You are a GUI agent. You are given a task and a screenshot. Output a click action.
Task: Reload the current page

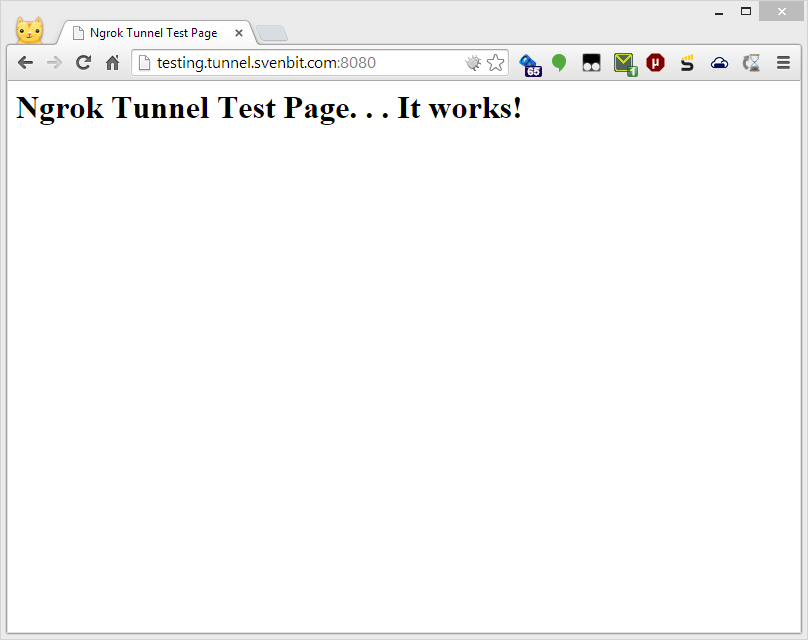(83, 62)
